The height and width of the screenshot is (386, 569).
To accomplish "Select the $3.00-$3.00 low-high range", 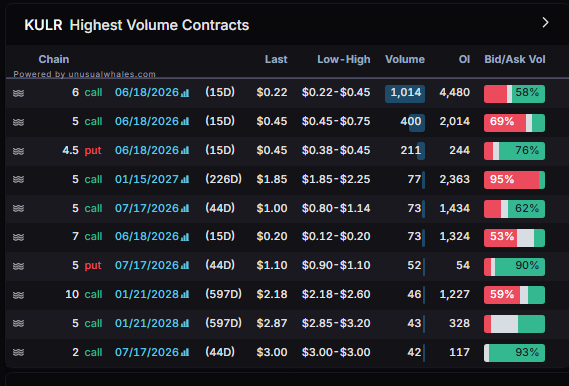I will point(336,352).
